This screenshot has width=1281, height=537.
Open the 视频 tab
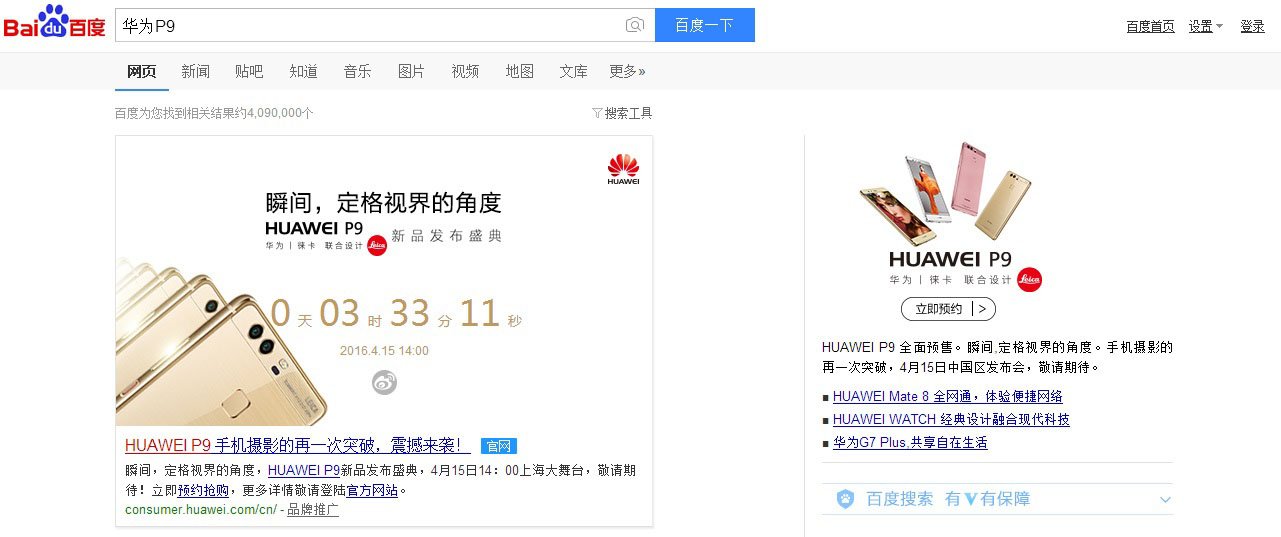pyautogui.click(x=465, y=71)
